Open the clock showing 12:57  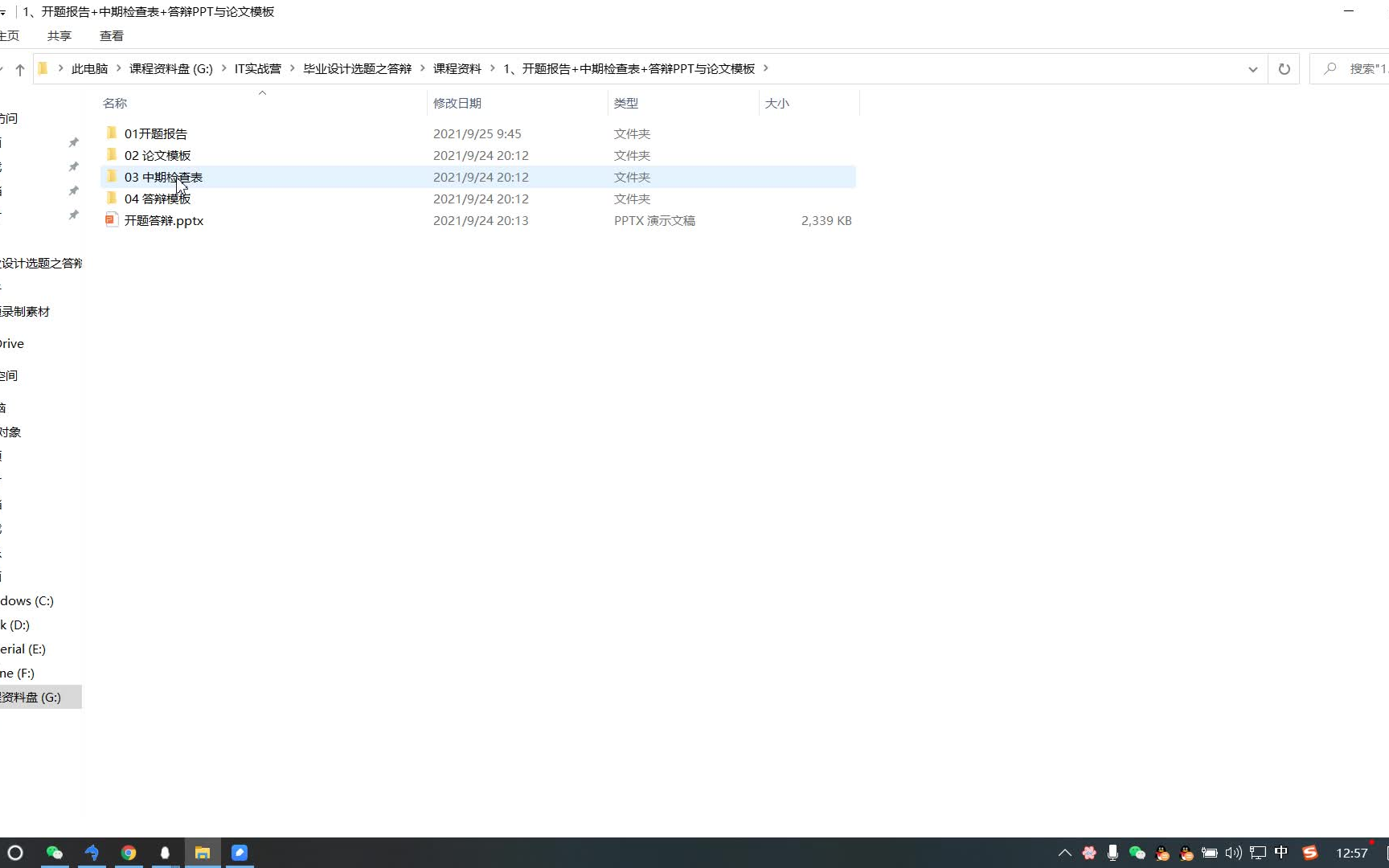1352,853
